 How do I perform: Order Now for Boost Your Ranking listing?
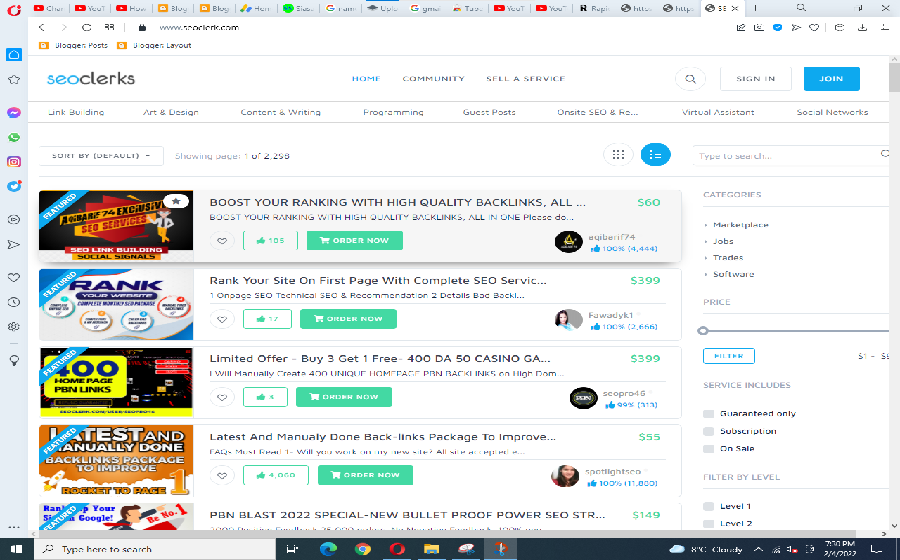tap(355, 240)
